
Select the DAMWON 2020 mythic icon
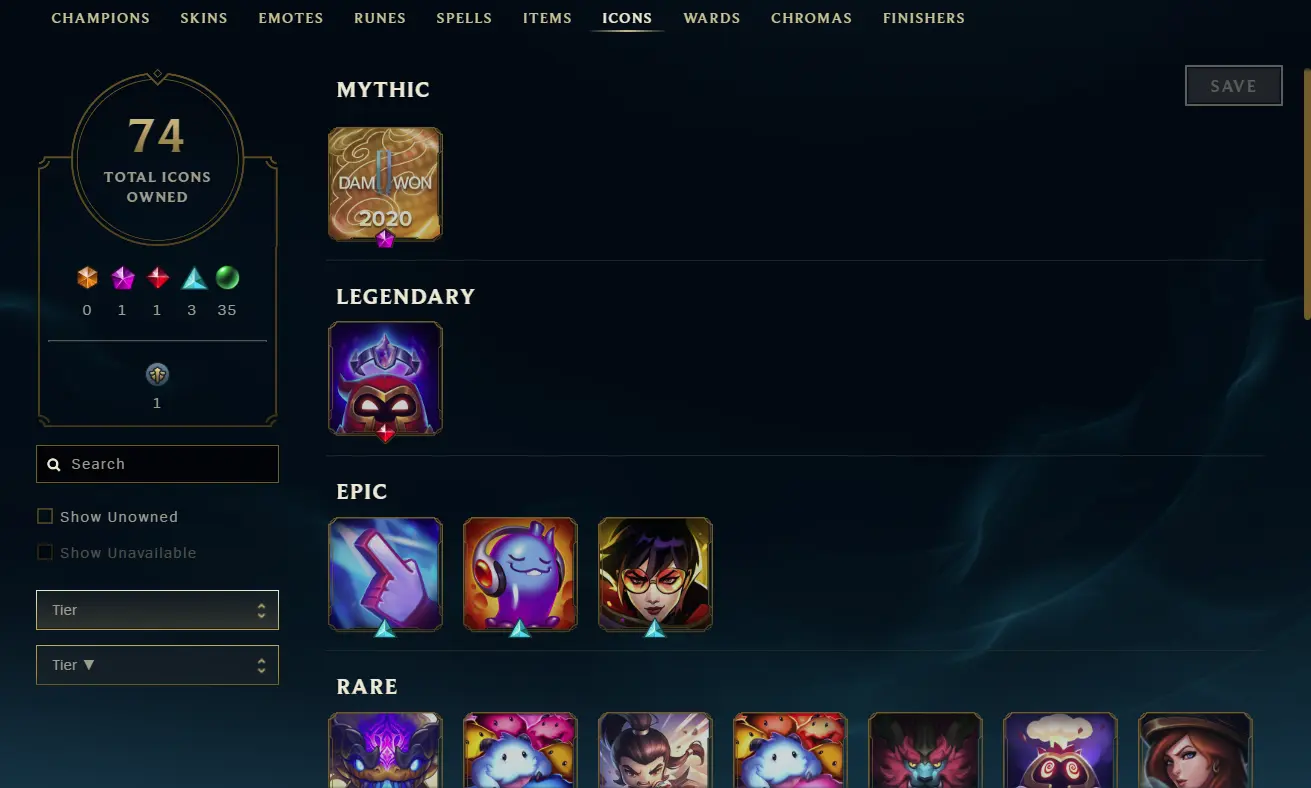coord(385,184)
